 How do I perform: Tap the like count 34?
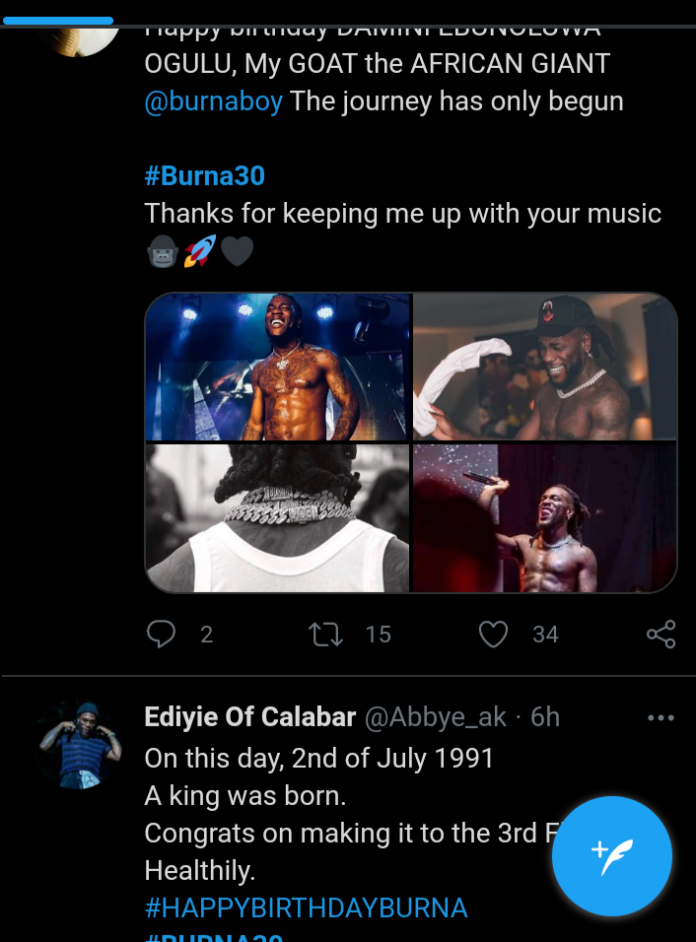click(x=545, y=634)
